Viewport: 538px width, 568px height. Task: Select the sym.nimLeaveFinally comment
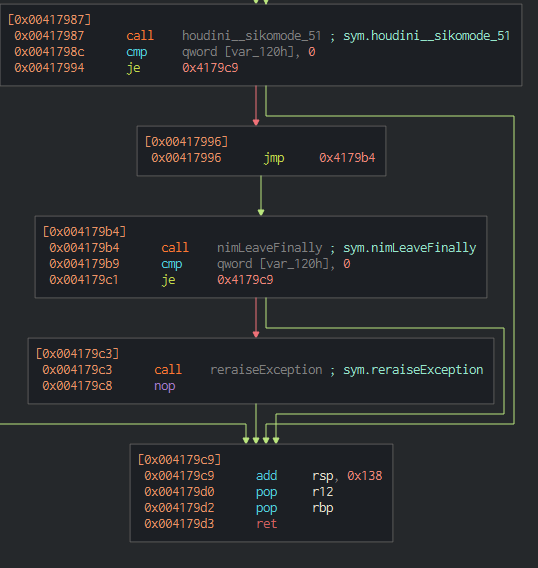pos(409,248)
